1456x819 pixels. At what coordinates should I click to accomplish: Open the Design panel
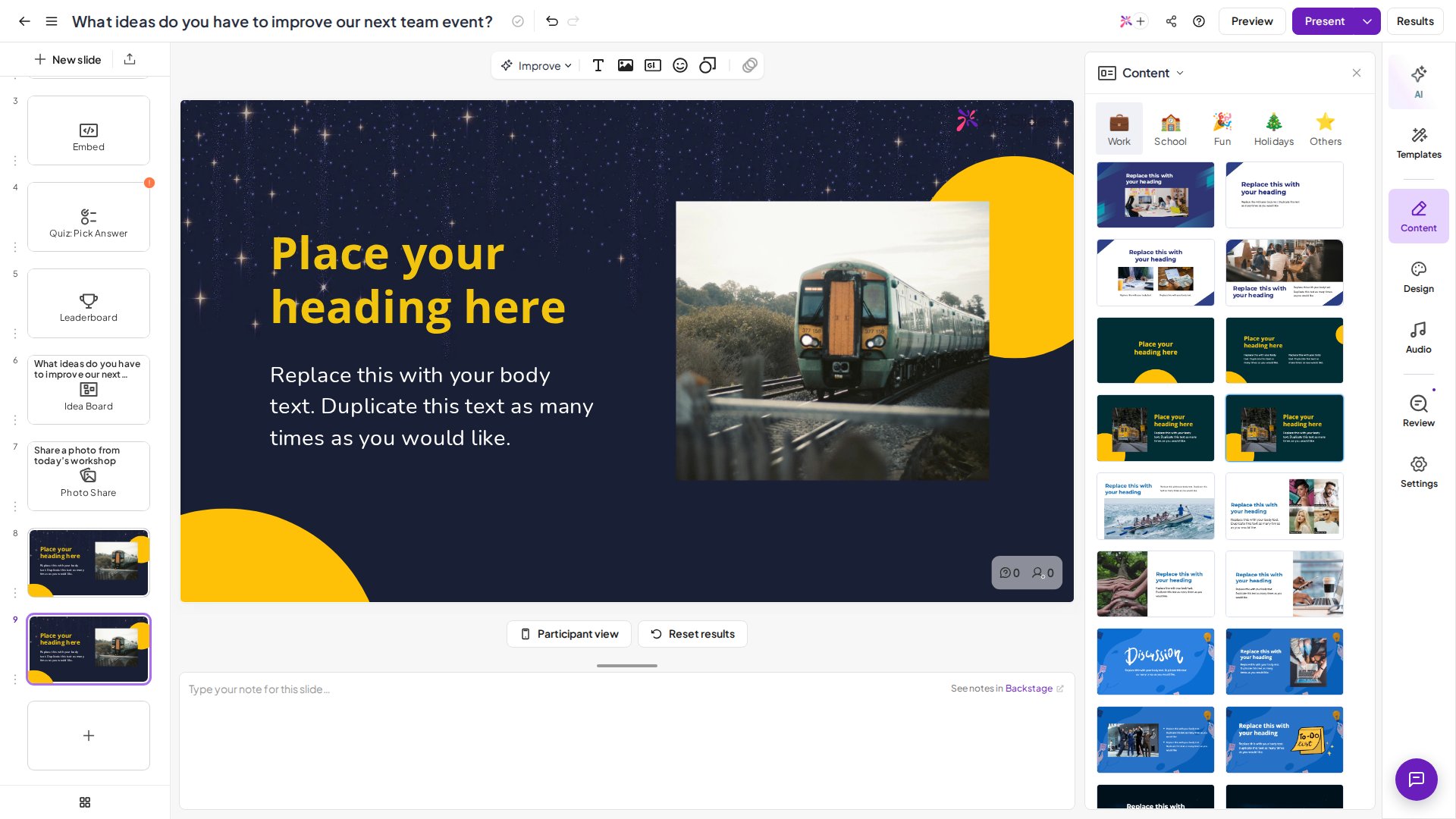[1418, 277]
